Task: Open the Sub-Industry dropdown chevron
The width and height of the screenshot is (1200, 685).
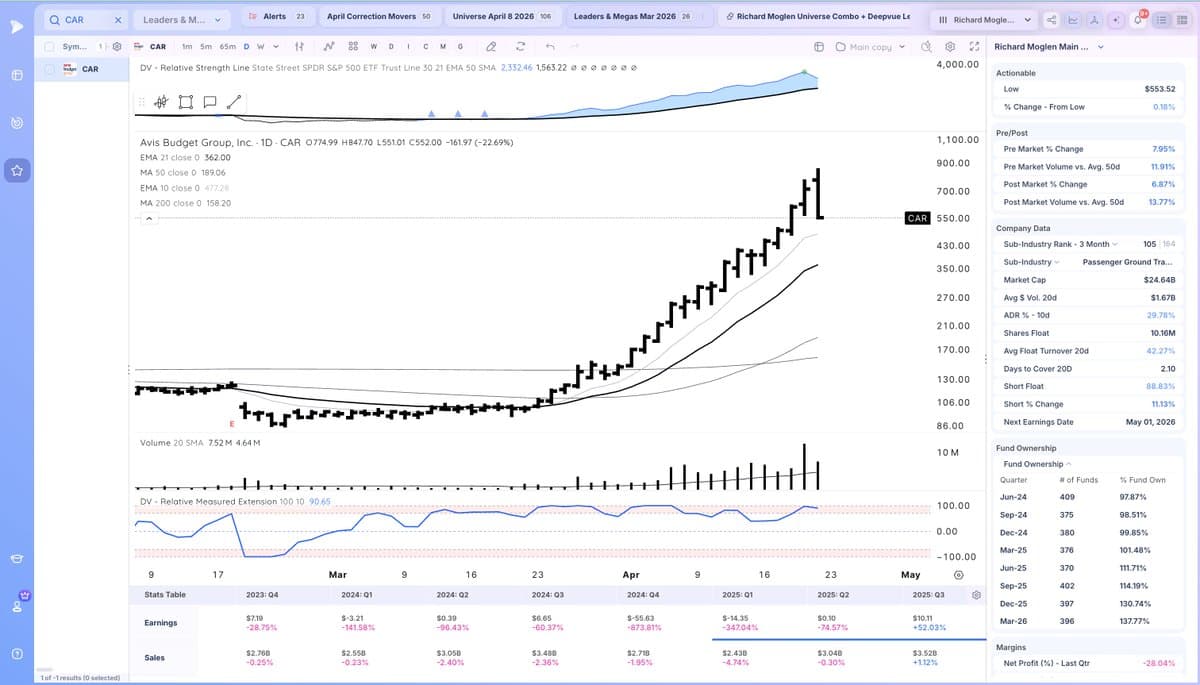Action: [x=1056, y=262]
